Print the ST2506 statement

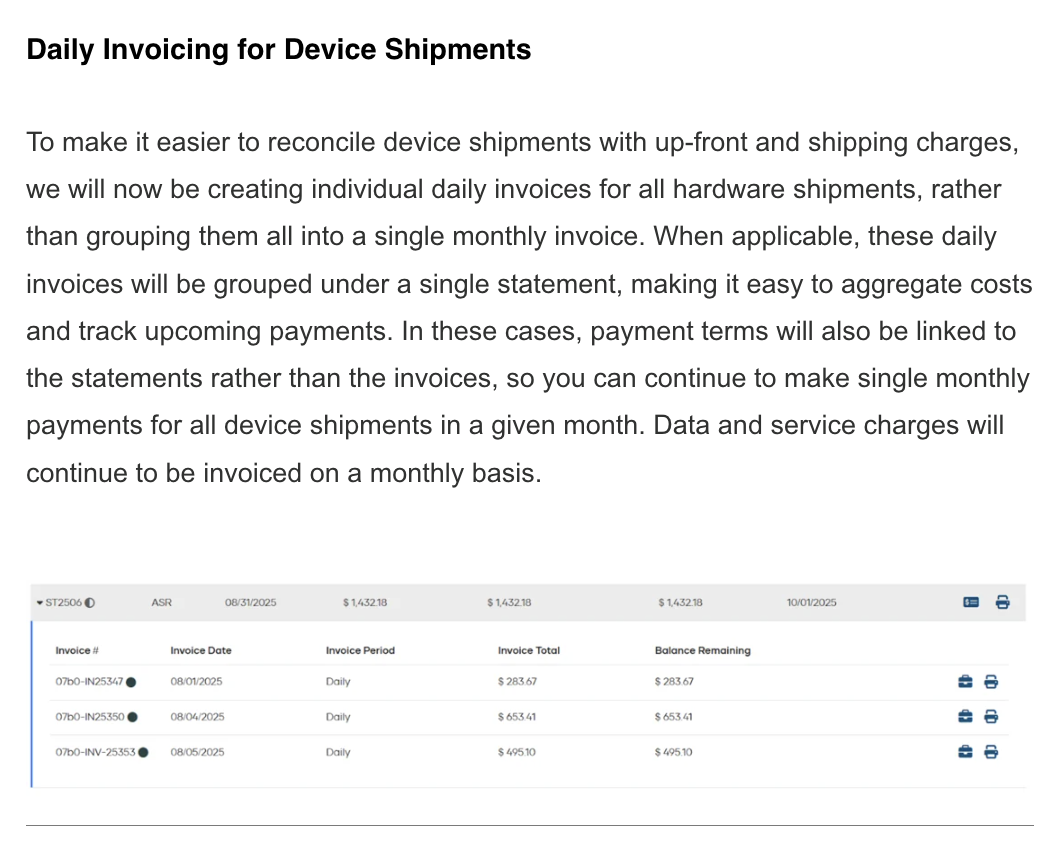click(x=1002, y=602)
